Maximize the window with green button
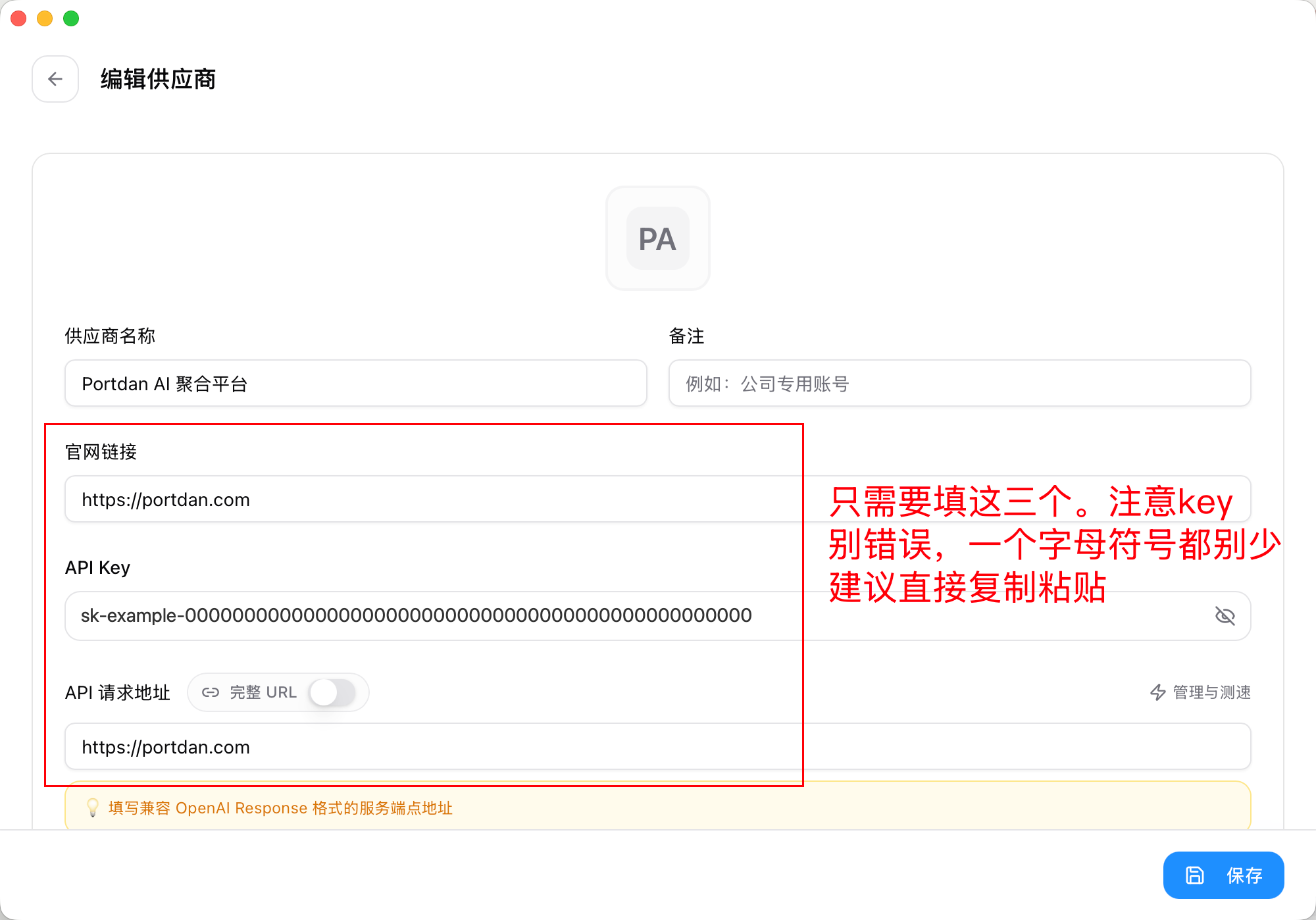The width and height of the screenshot is (1316, 920). (71, 18)
